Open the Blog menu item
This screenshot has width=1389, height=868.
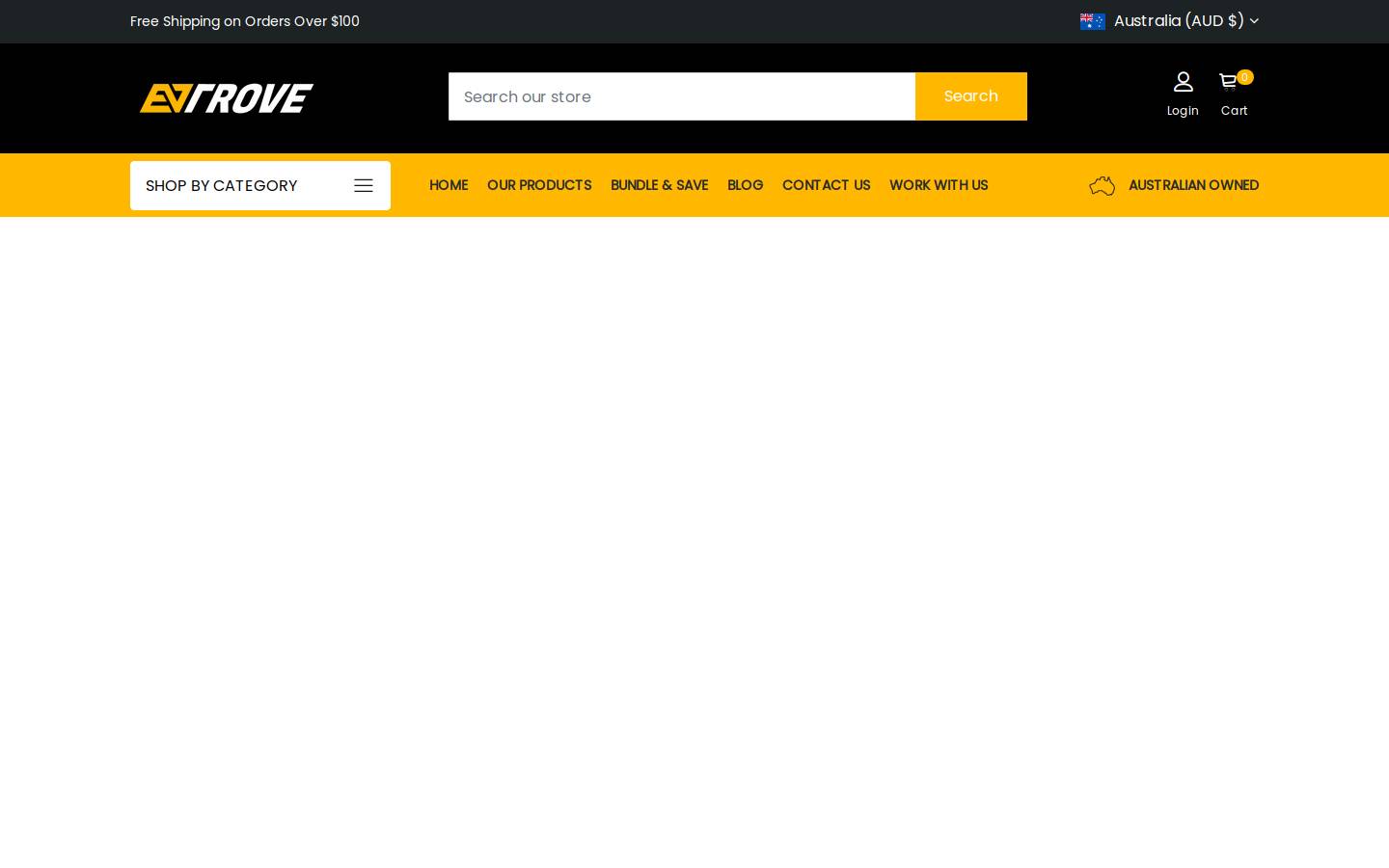click(x=745, y=185)
